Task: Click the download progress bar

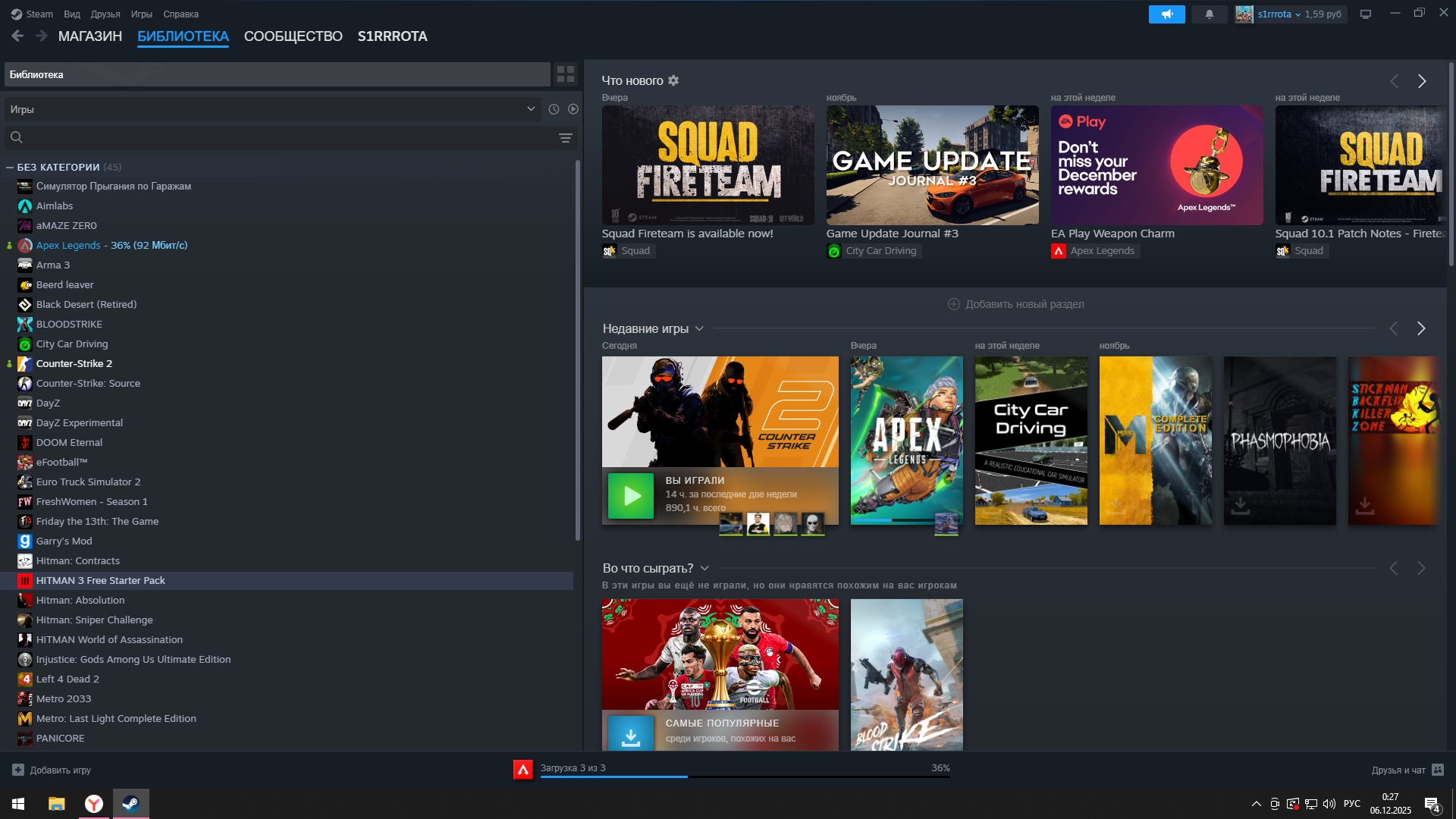Action: click(744, 776)
